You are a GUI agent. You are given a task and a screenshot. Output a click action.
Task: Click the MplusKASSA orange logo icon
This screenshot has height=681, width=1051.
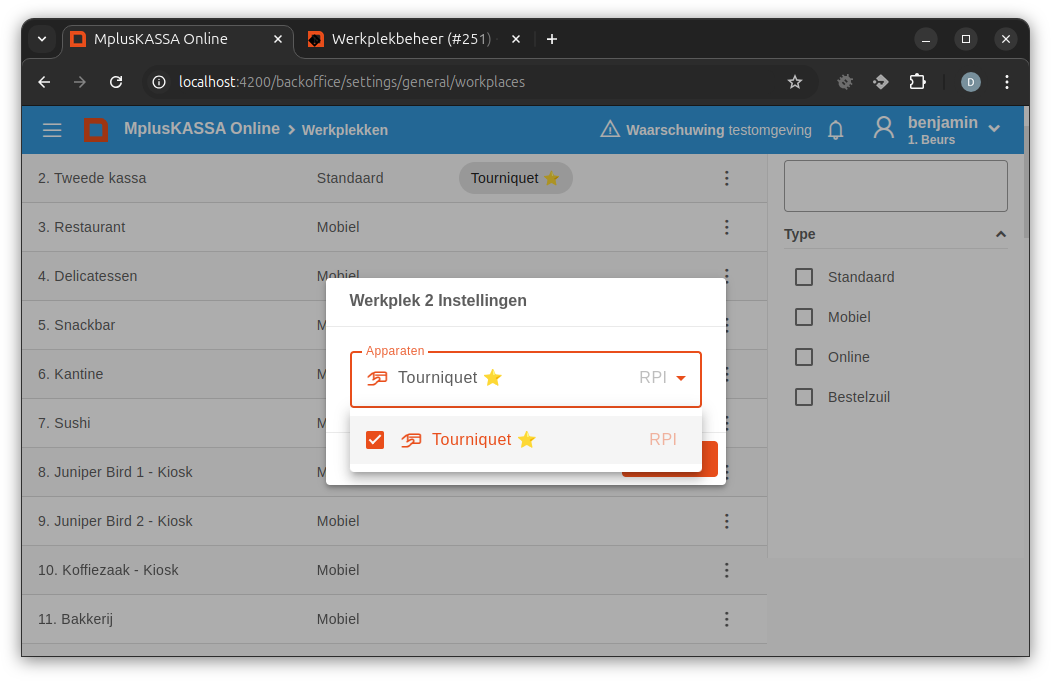click(96, 129)
